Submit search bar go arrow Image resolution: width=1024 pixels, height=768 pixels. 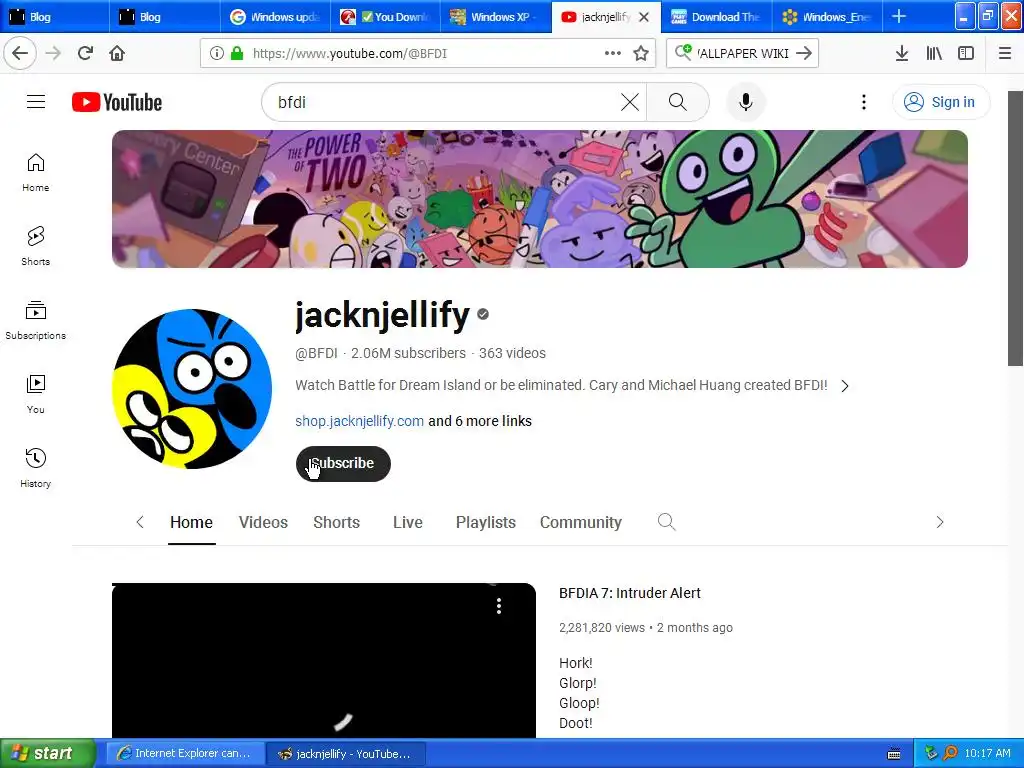805,53
